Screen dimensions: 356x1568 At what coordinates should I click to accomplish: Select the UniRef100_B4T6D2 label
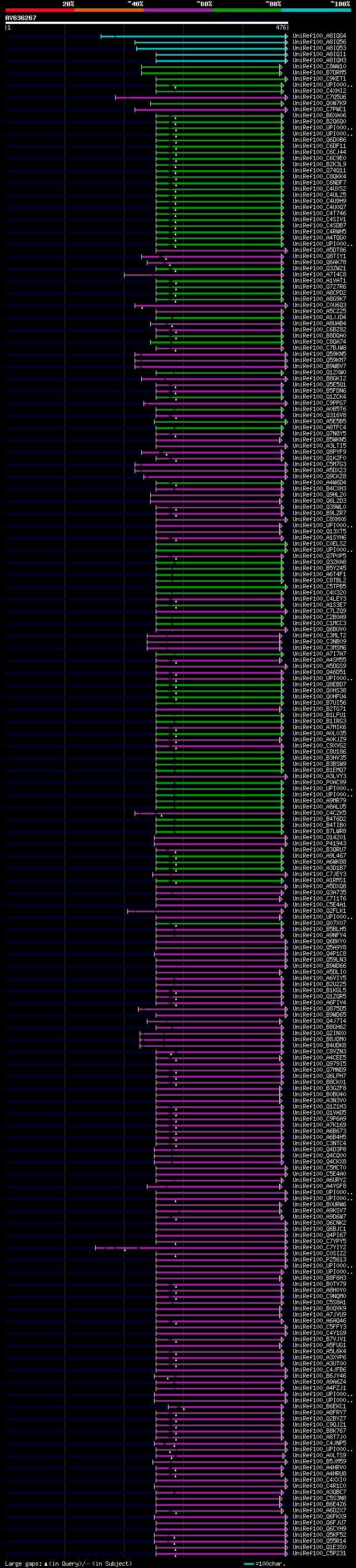pos(319,819)
